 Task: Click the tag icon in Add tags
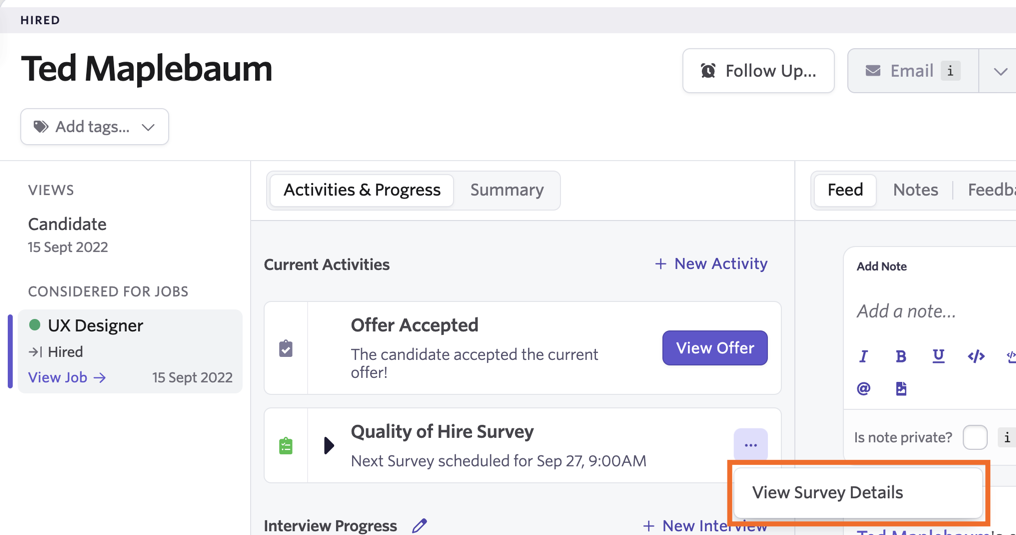coord(41,126)
